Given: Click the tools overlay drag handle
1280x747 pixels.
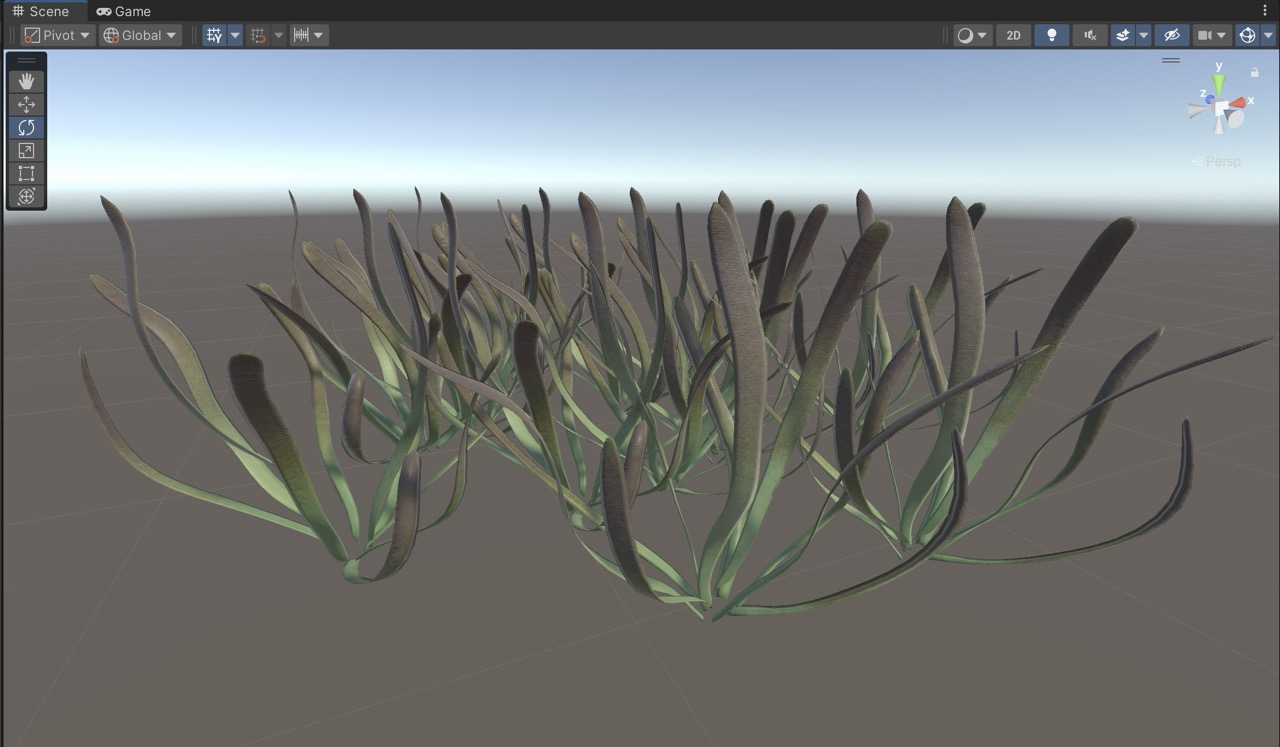Looking at the screenshot, I should tap(26, 61).
